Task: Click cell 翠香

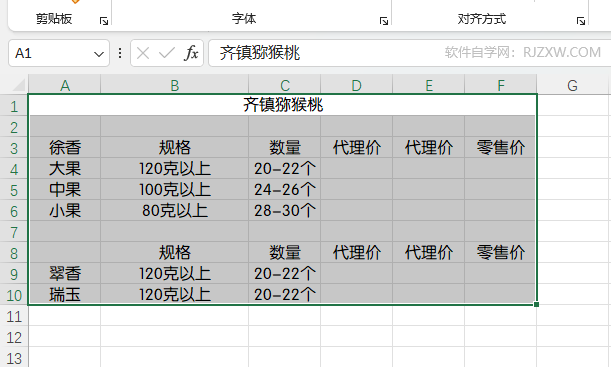Action: point(65,274)
